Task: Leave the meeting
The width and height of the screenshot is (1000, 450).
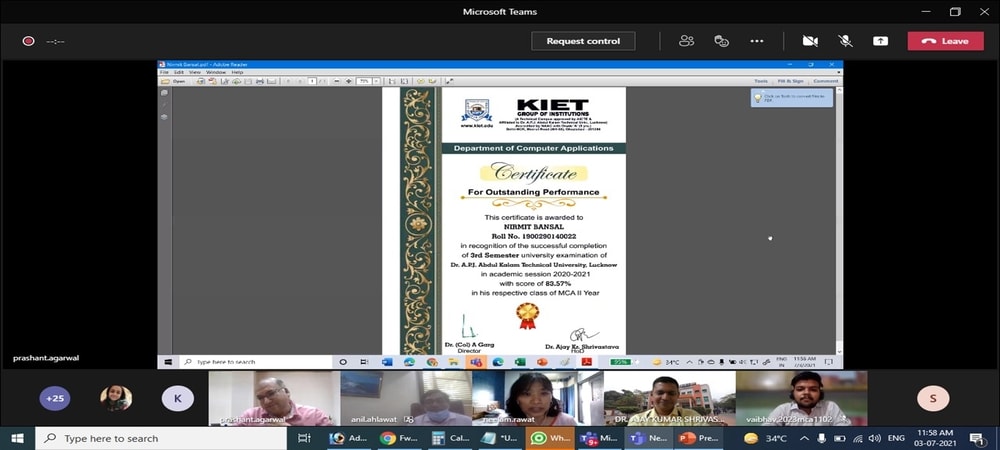Action: coord(945,41)
